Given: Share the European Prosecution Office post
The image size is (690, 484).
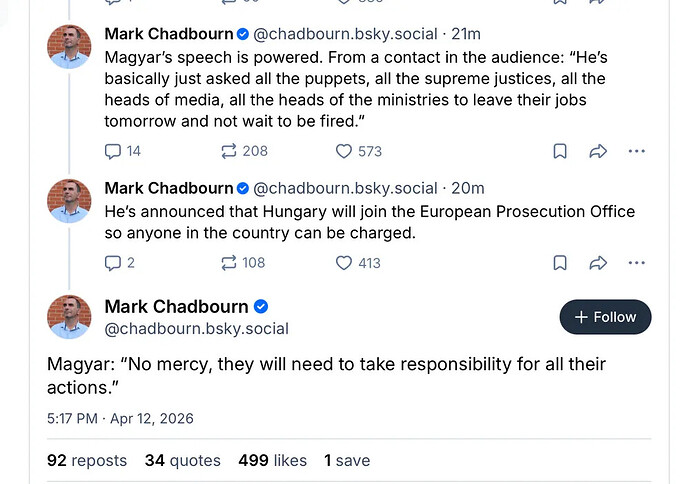Looking at the screenshot, I should click(x=598, y=263).
